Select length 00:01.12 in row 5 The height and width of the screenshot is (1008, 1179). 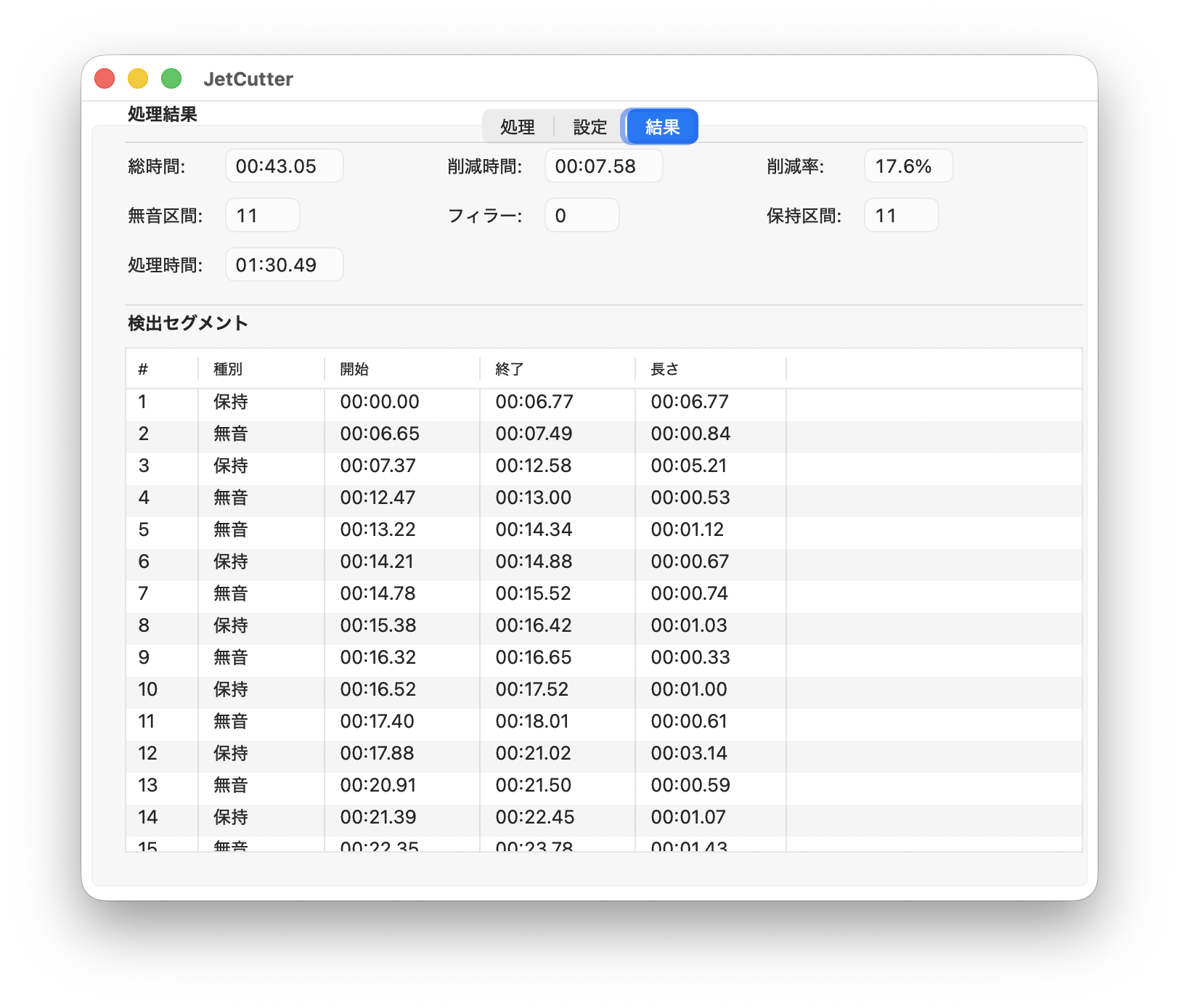tap(688, 529)
